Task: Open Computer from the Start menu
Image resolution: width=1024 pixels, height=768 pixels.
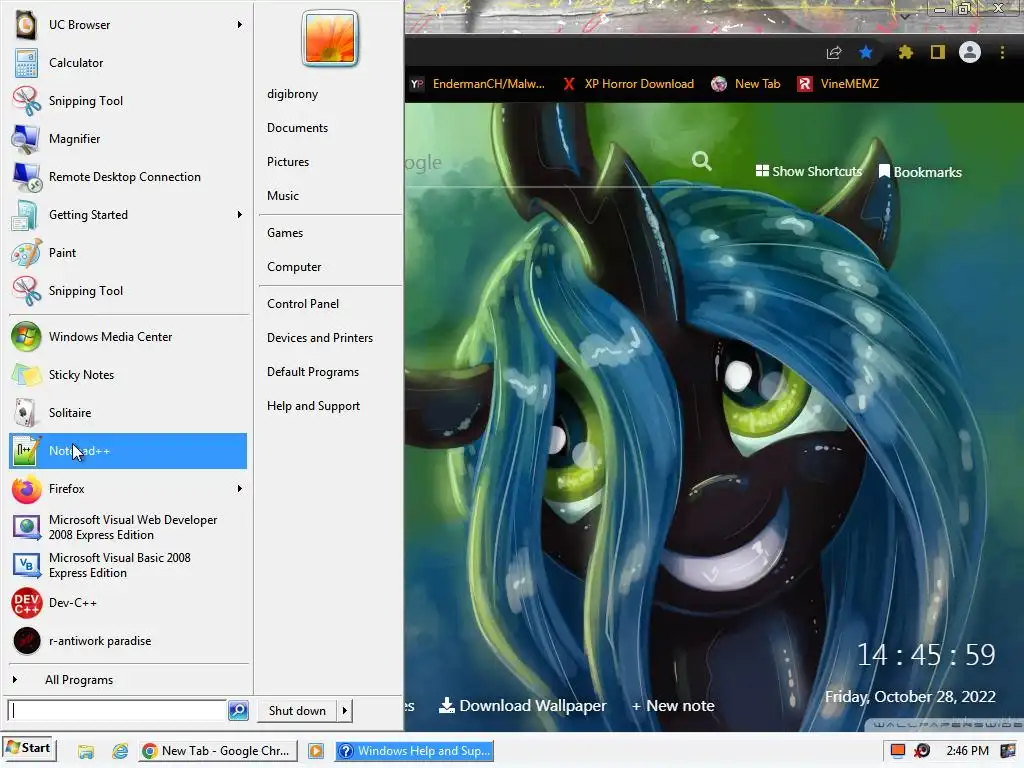Action: [294, 267]
